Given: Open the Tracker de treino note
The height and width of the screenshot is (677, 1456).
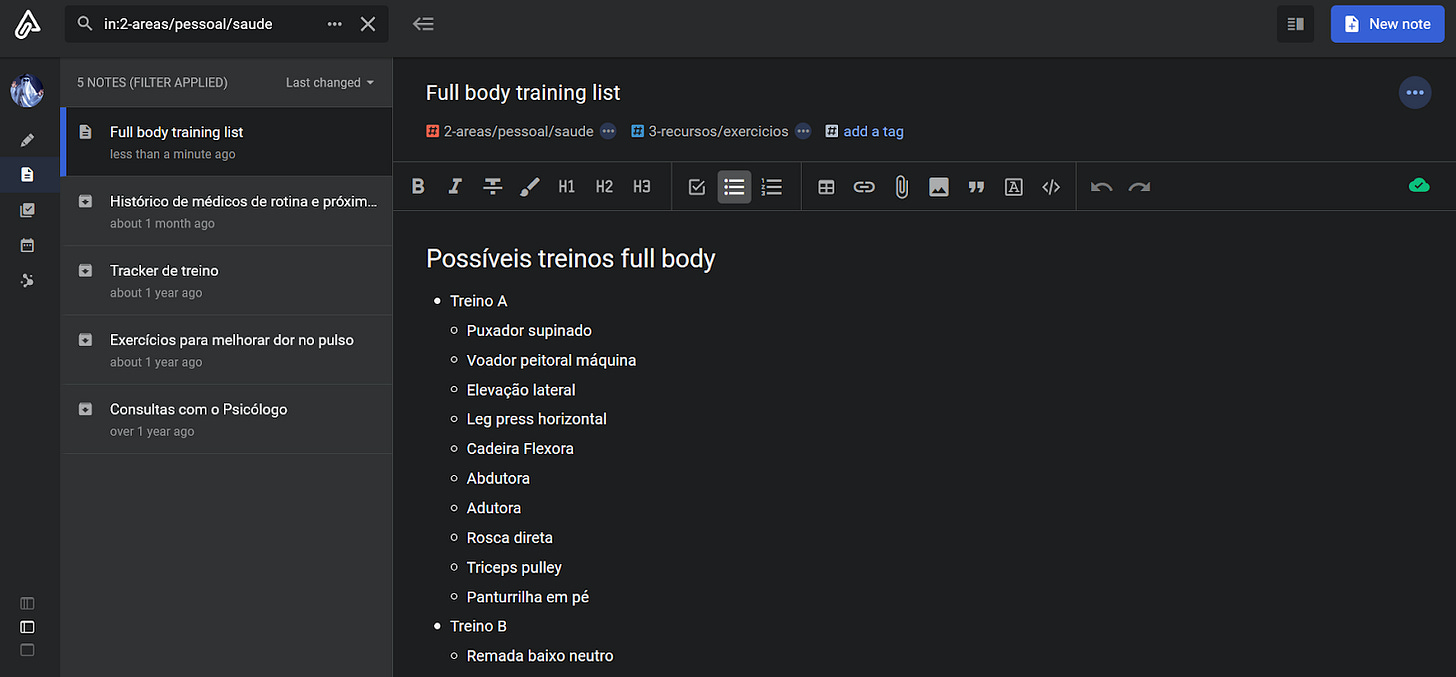Looking at the screenshot, I should tap(227, 280).
